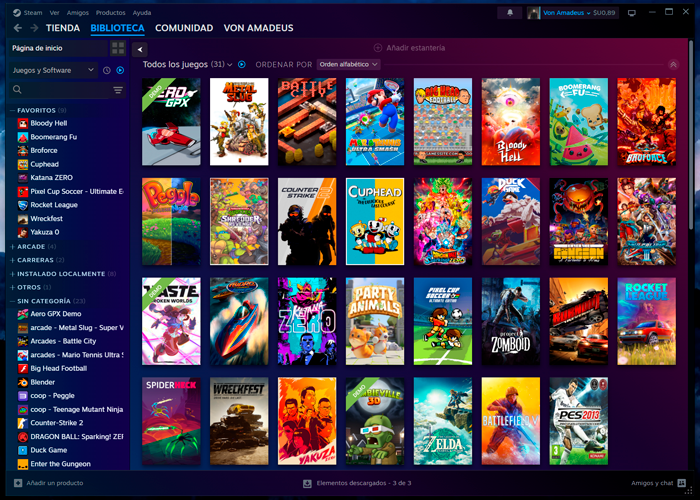Open the notifications bell icon
This screenshot has width=700, height=500.
coord(511,13)
